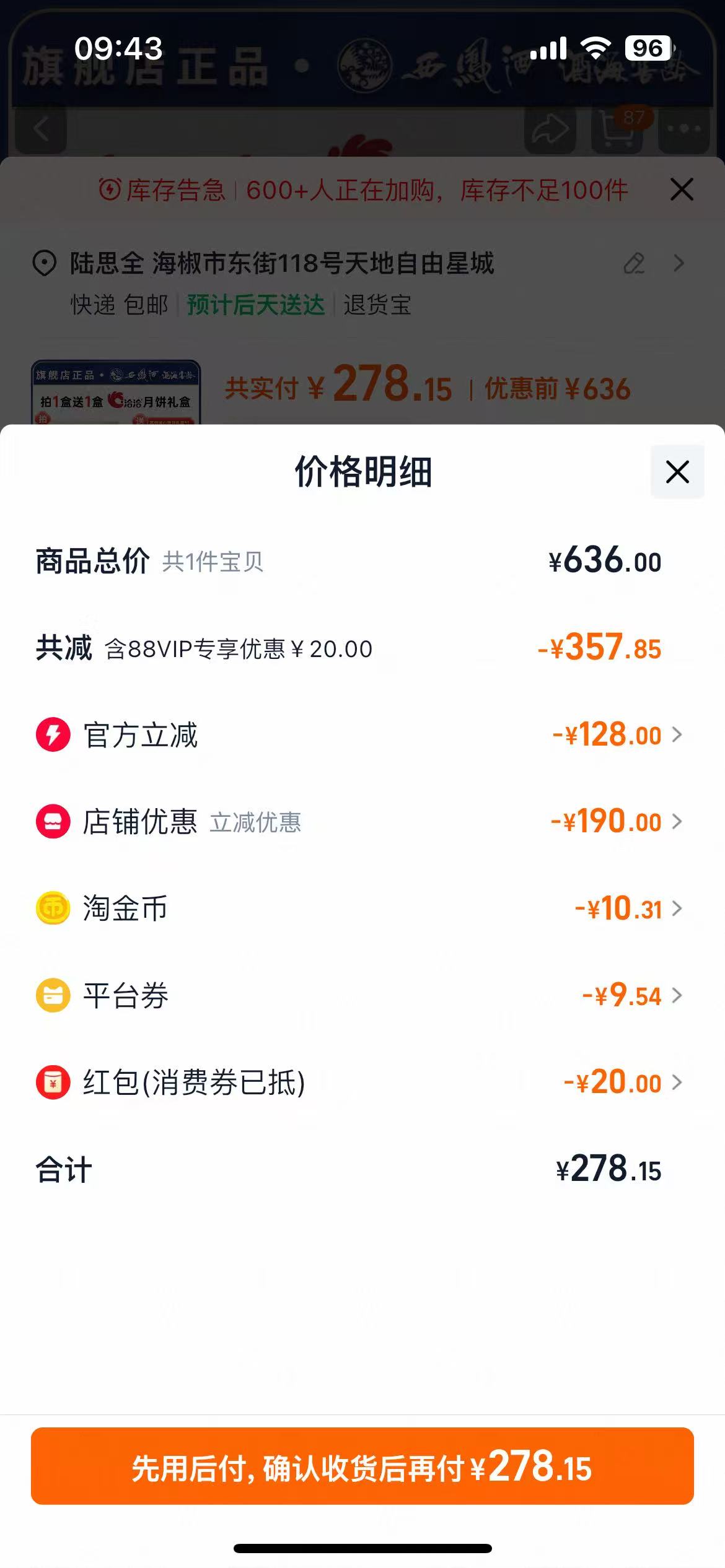Go back using the header back arrow
Viewport: 725px width, 1568px height.
[x=41, y=129]
